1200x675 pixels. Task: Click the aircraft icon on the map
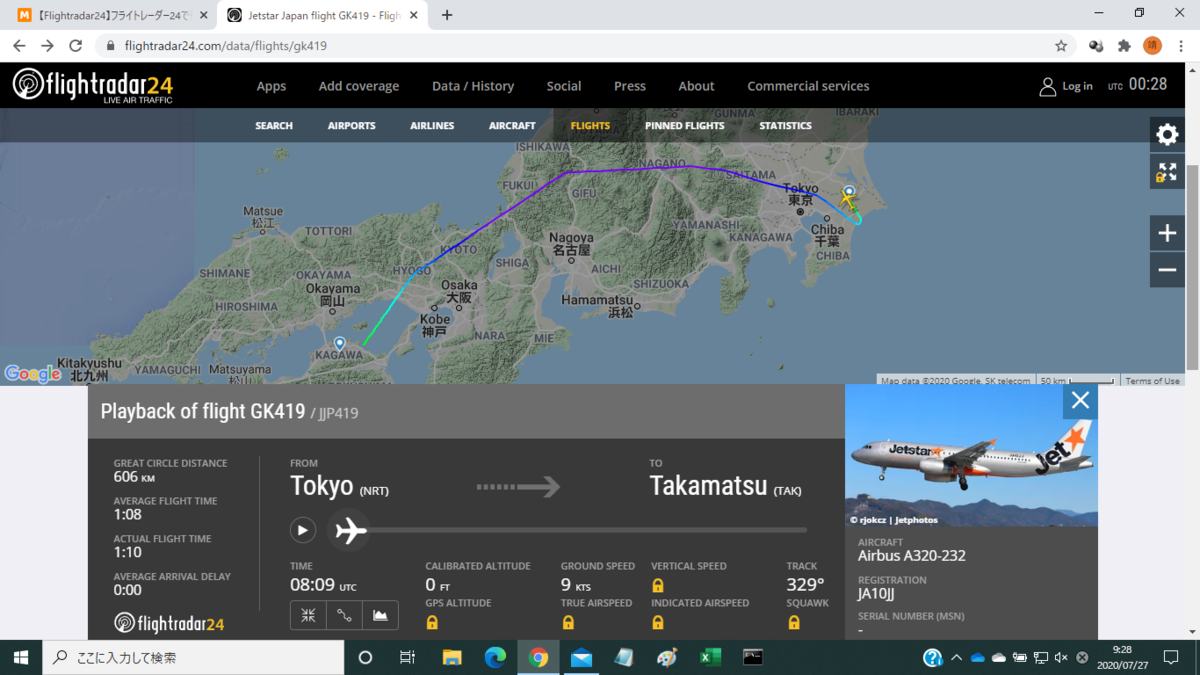[848, 201]
